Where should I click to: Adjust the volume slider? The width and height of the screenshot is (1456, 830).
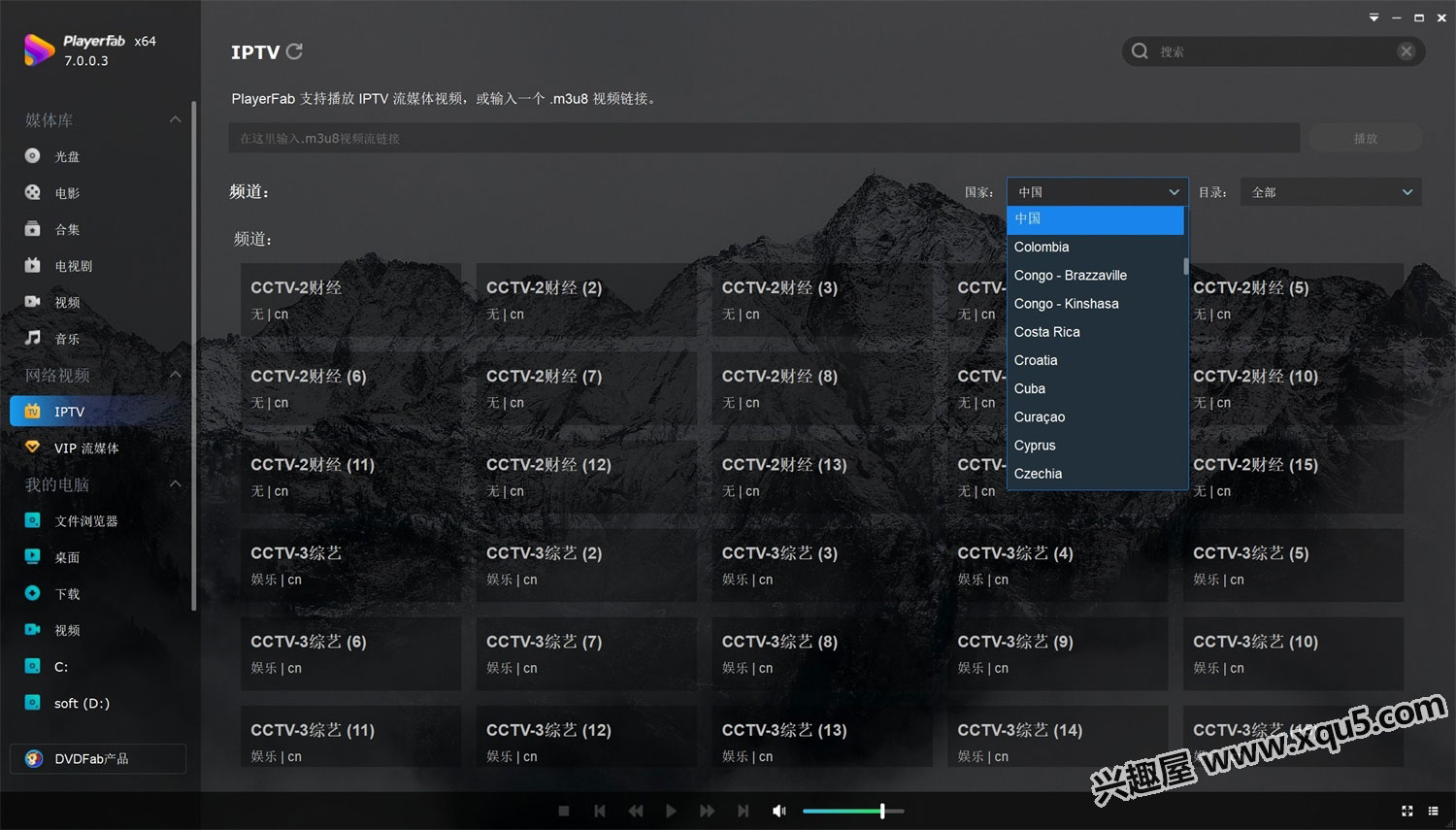[x=853, y=811]
